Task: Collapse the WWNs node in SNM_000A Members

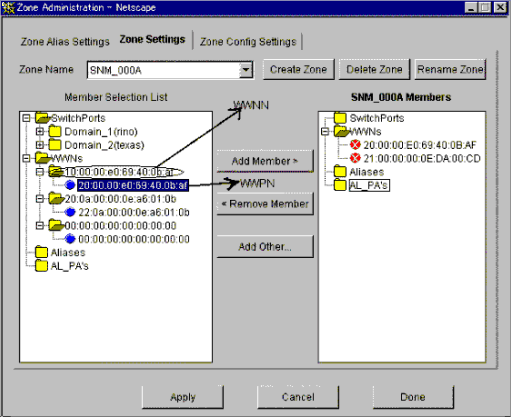Action: tap(325, 131)
